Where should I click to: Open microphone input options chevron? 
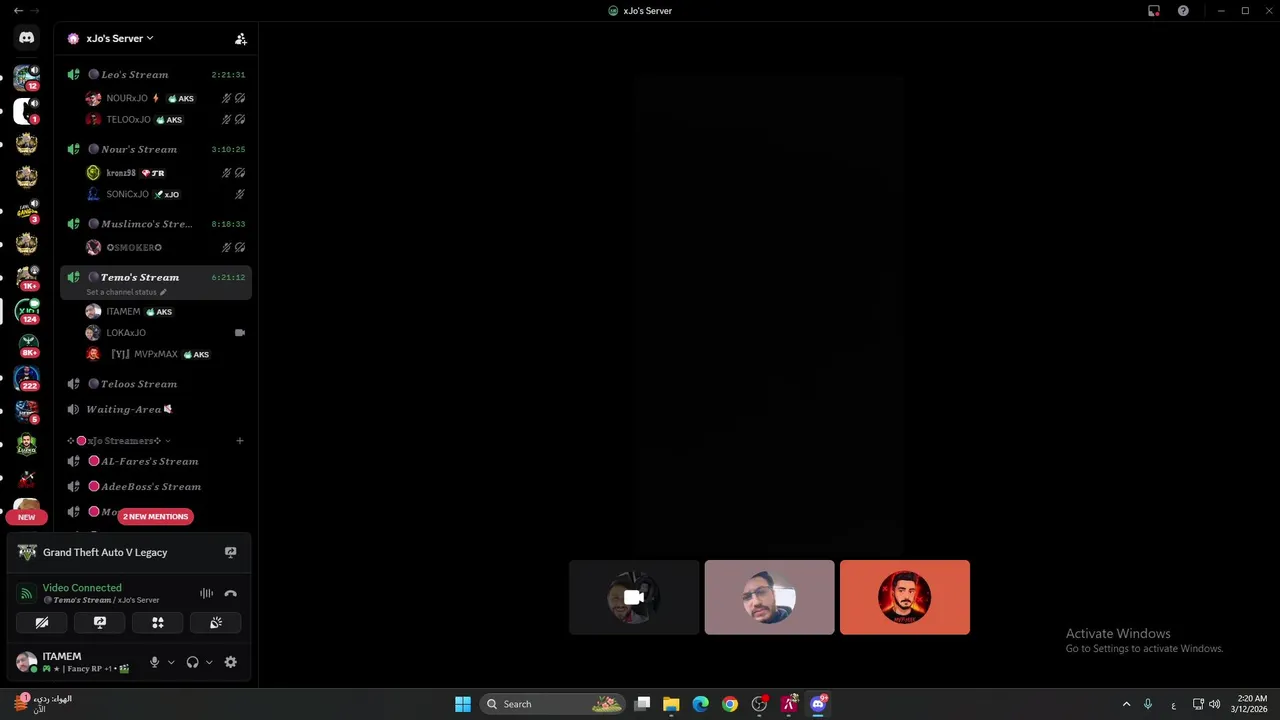[171, 662]
